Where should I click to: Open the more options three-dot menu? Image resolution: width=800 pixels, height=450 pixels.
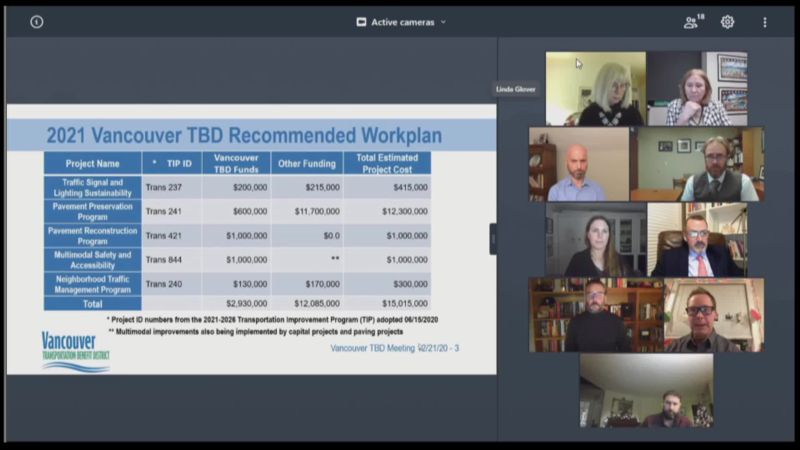tap(765, 21)
